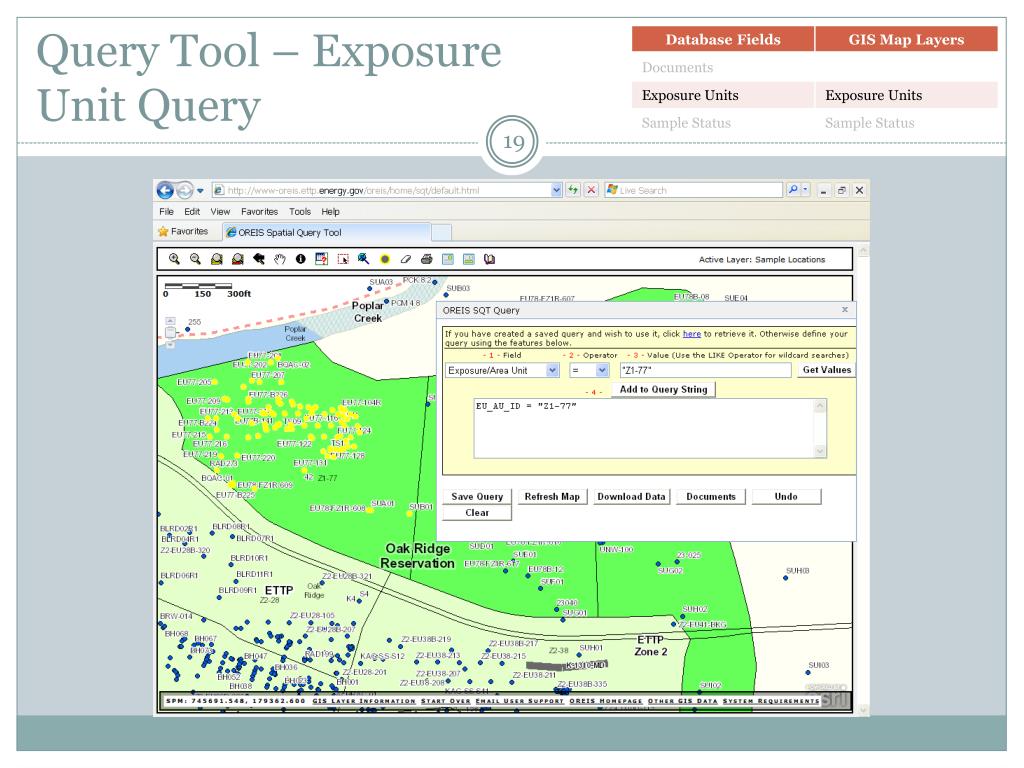Click the browser Stop X icon
The height and width of the screenshot is (768, 1024).
pos(591,189)
